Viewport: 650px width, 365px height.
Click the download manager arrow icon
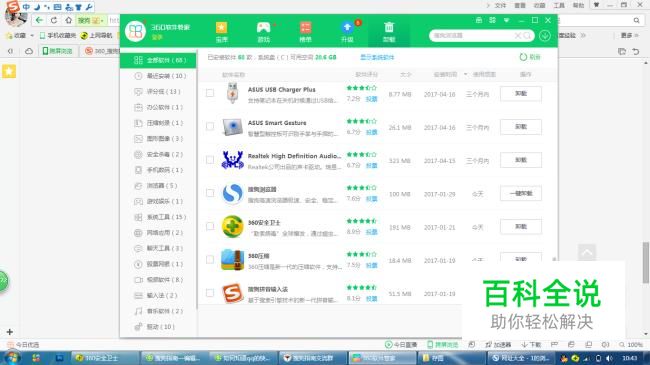coord(545,36)
